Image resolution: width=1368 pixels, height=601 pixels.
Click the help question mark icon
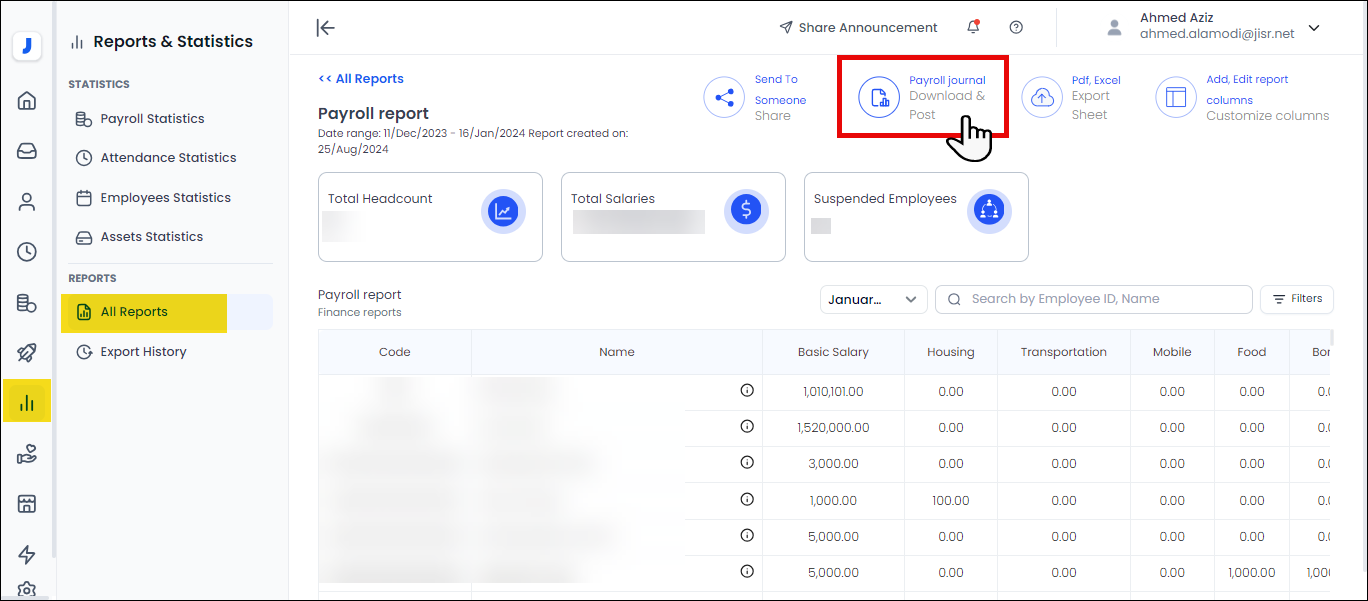pyautogui.click(x=1016, y=27)
